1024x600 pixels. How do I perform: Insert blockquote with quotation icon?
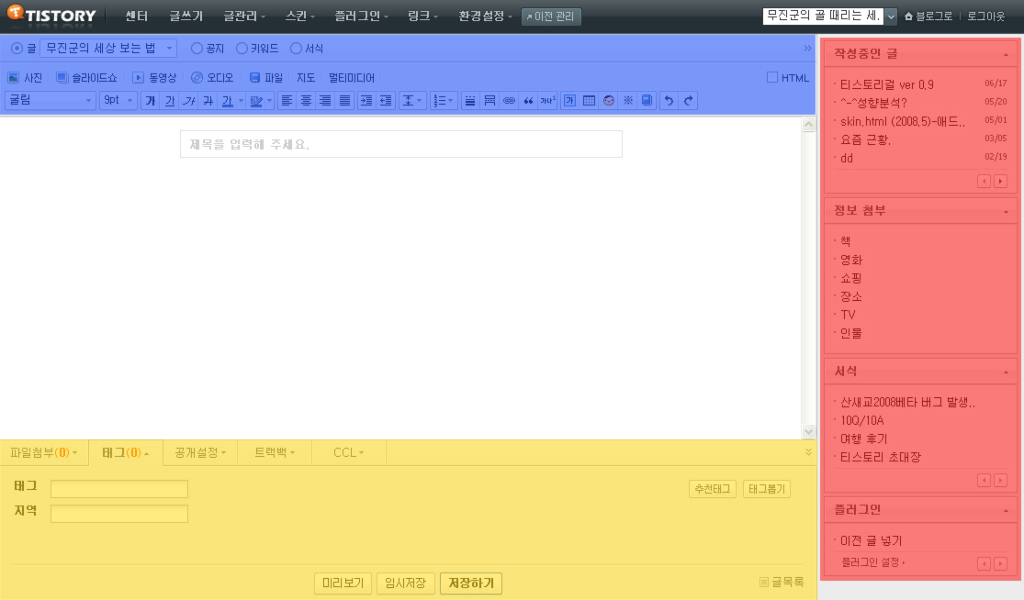[528, 101]
